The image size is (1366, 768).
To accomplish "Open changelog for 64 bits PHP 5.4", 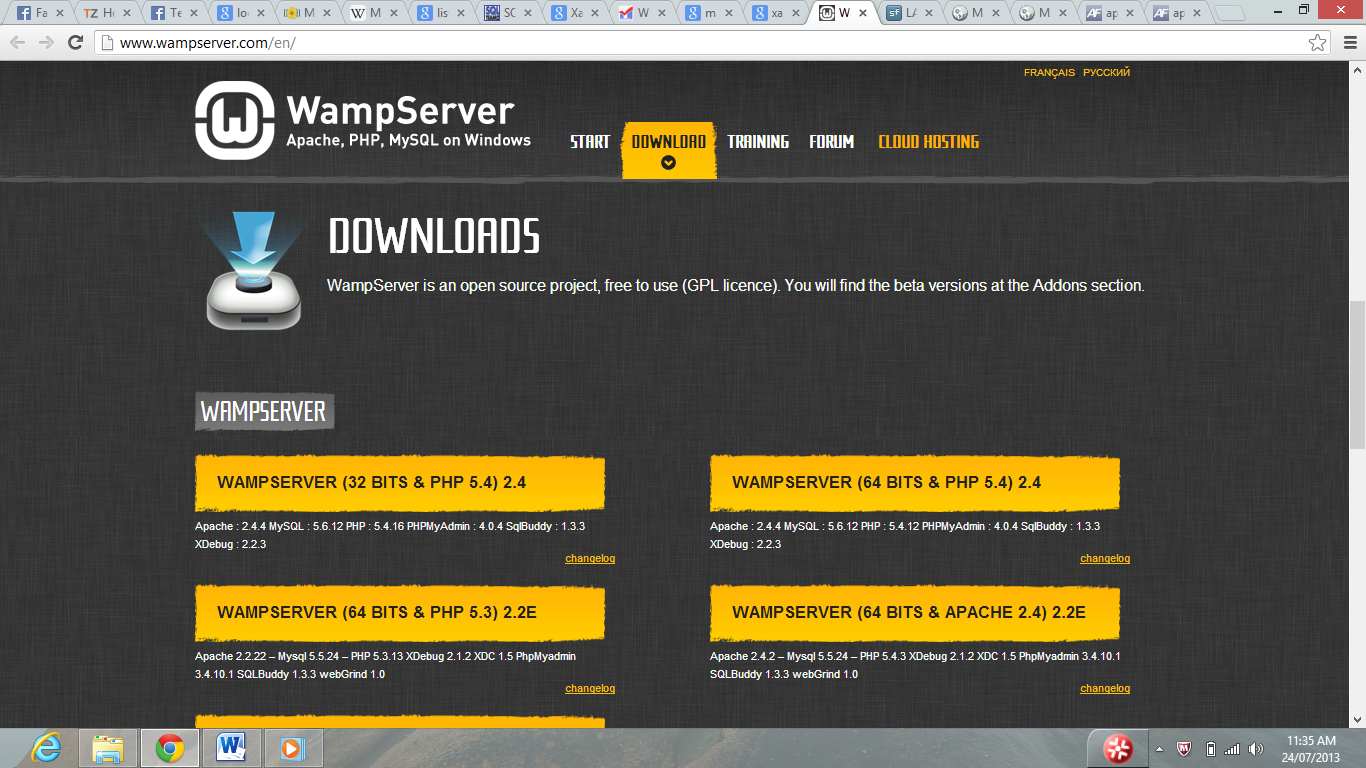I will (1105, 559).
